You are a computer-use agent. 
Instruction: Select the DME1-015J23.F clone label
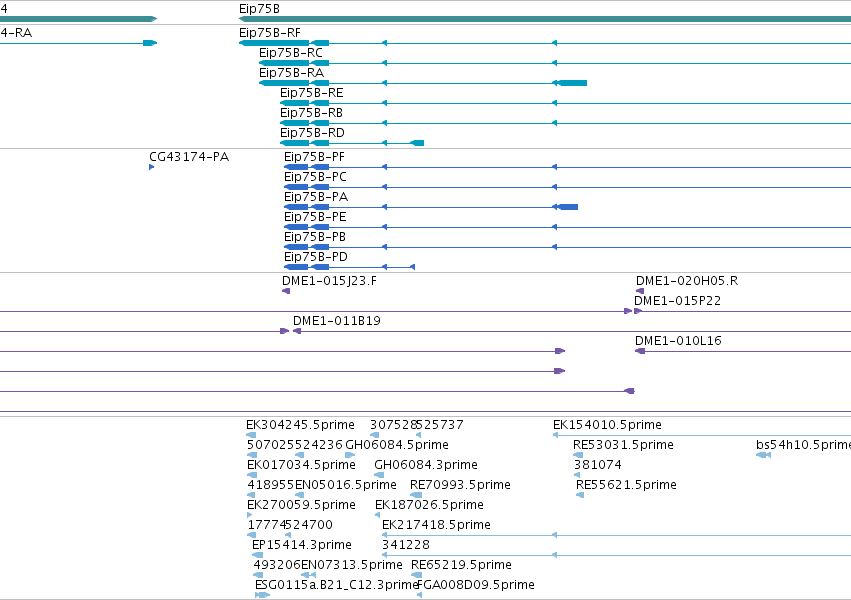tap(329, 281)
